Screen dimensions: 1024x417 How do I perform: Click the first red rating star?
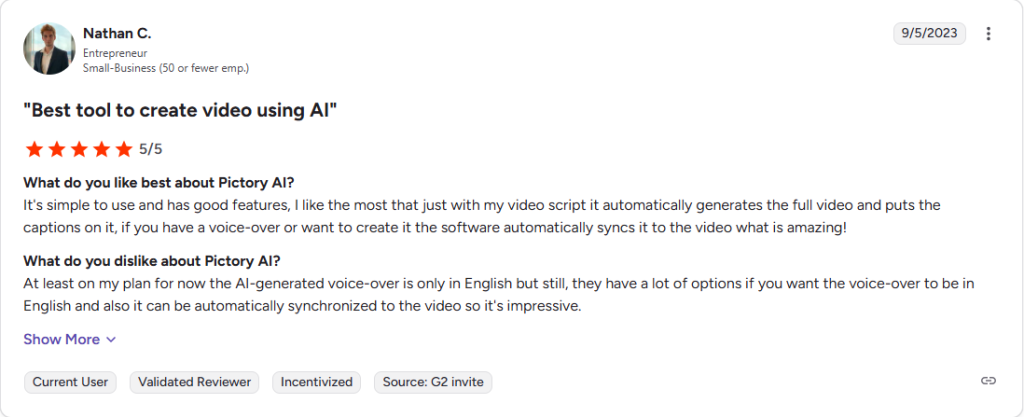point(34,149)
